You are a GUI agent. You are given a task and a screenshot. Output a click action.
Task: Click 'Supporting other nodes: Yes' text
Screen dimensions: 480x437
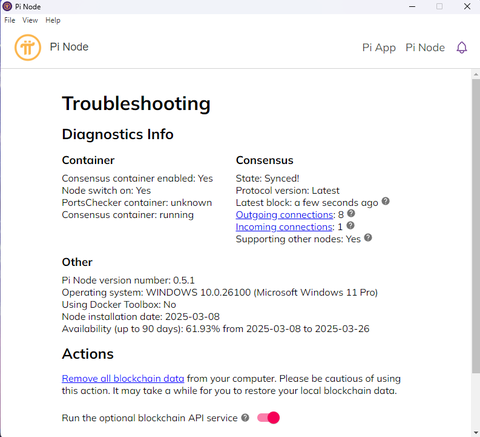click(298, 239)
